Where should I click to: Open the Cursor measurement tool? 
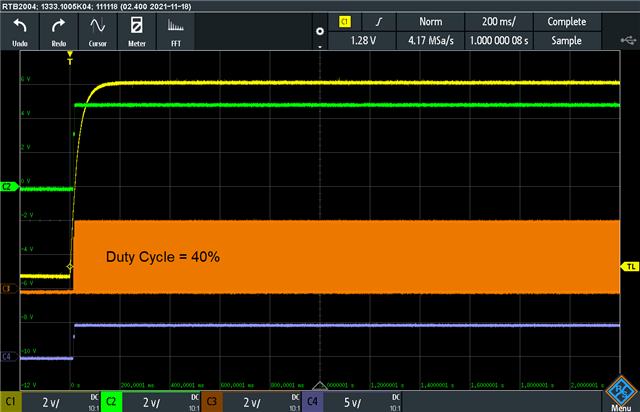pyautogui.click(x=98, y=31)
